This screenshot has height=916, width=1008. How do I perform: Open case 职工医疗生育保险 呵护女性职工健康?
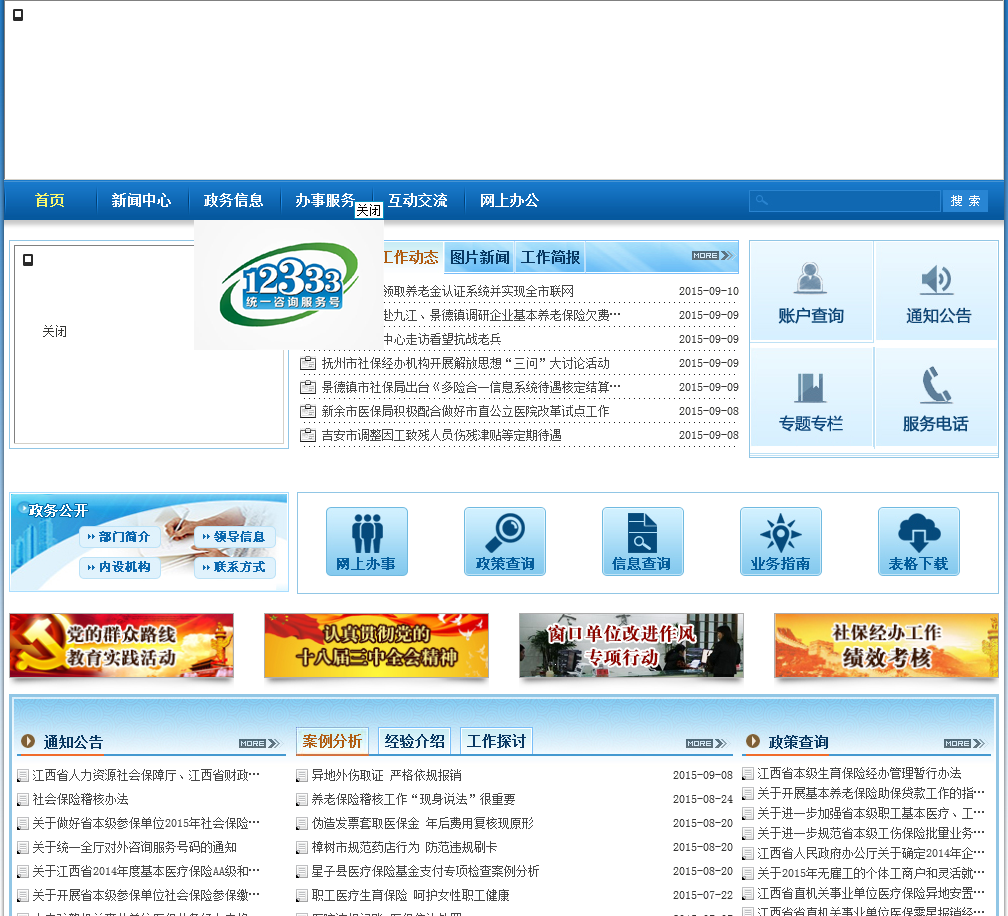coord(410,895)
